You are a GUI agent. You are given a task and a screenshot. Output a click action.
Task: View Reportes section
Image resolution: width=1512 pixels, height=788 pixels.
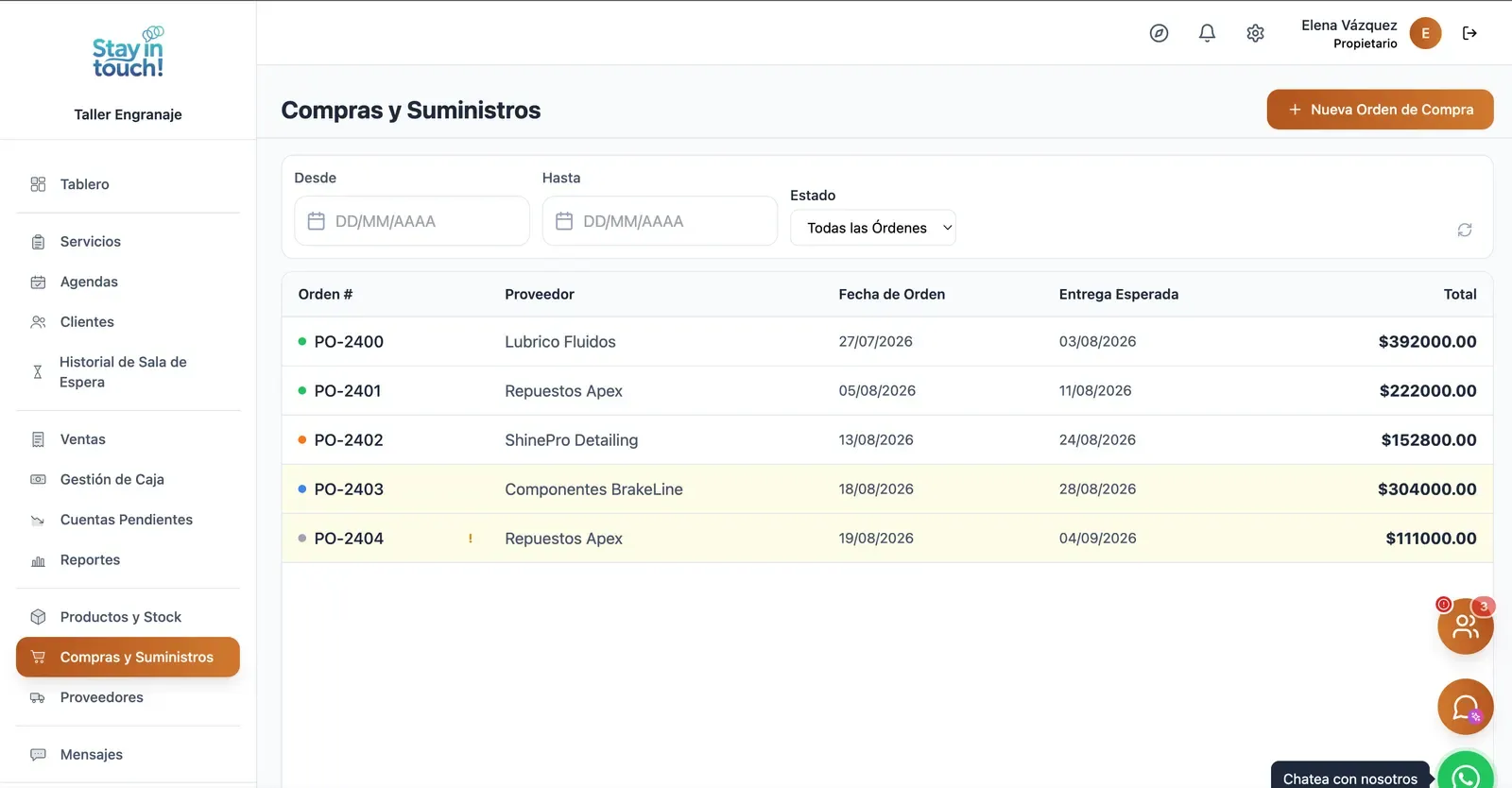coord(128,560)
